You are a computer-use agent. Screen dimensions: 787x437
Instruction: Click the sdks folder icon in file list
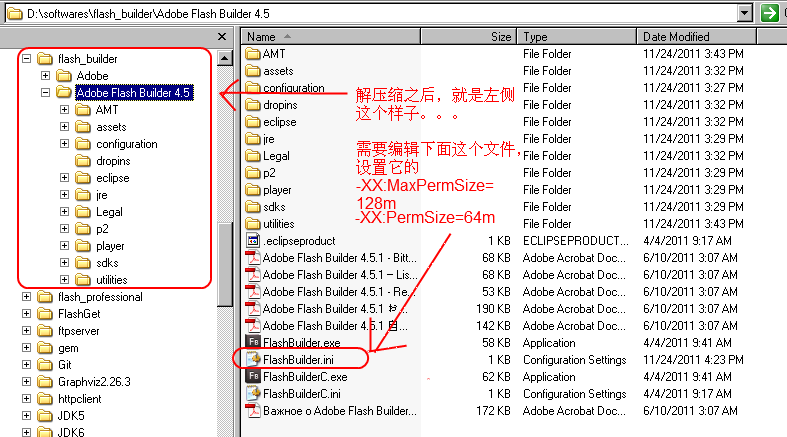[253, 207]
